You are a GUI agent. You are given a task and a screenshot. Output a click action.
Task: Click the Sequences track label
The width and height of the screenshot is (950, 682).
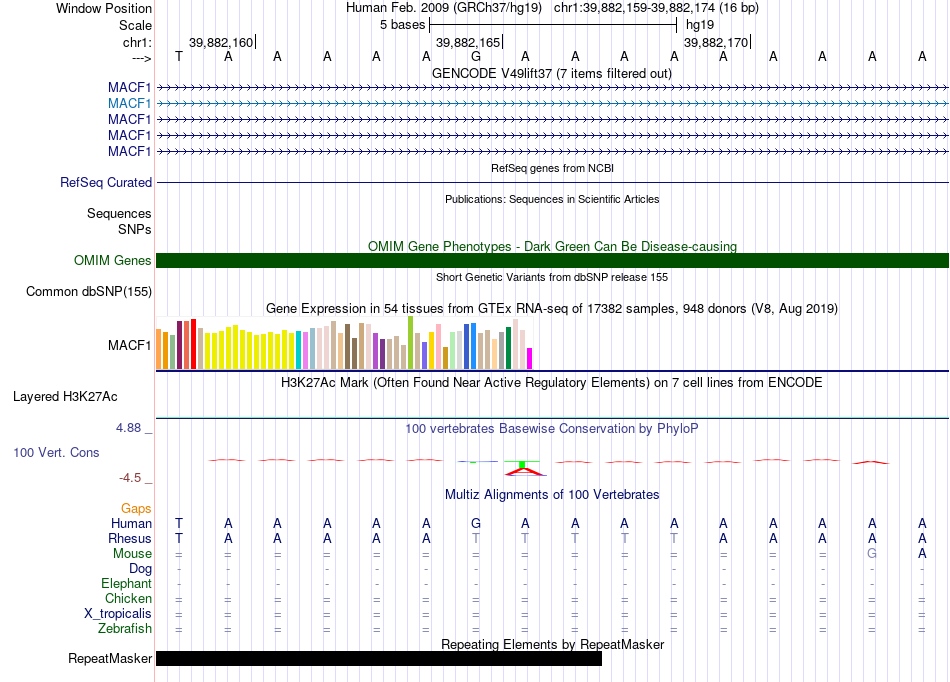tap(119, 213)
